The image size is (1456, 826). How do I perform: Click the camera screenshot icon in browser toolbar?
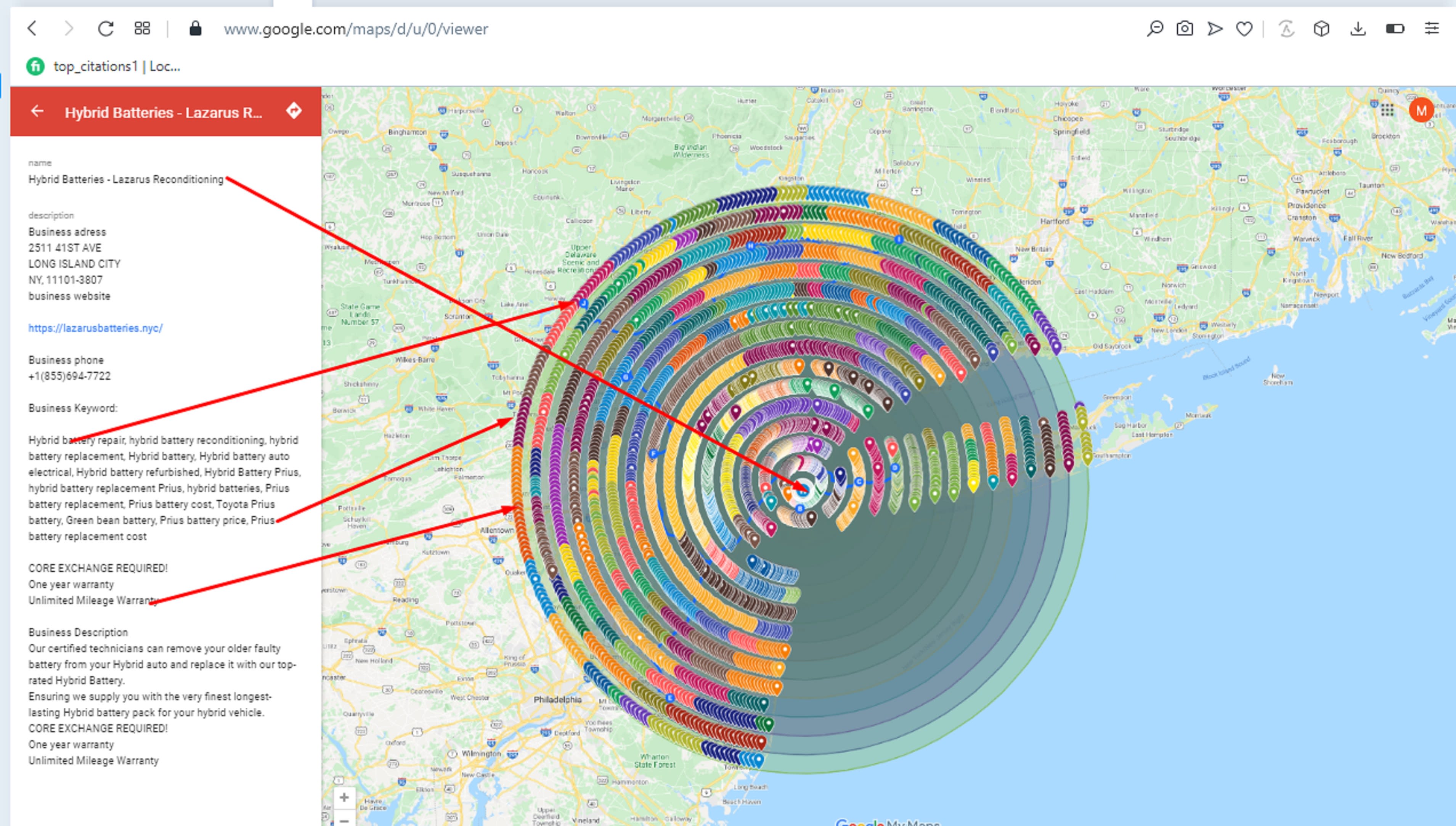[1186, 29]
